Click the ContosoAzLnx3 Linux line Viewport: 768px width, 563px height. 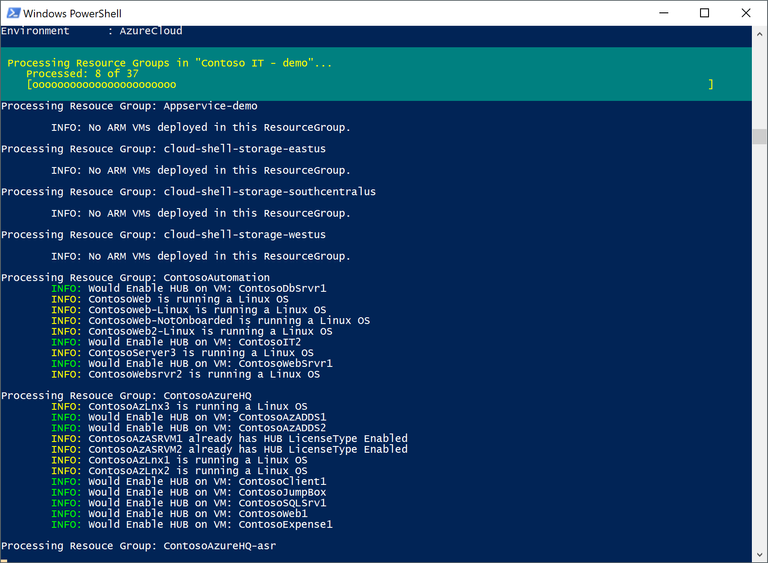click(179, 406)
